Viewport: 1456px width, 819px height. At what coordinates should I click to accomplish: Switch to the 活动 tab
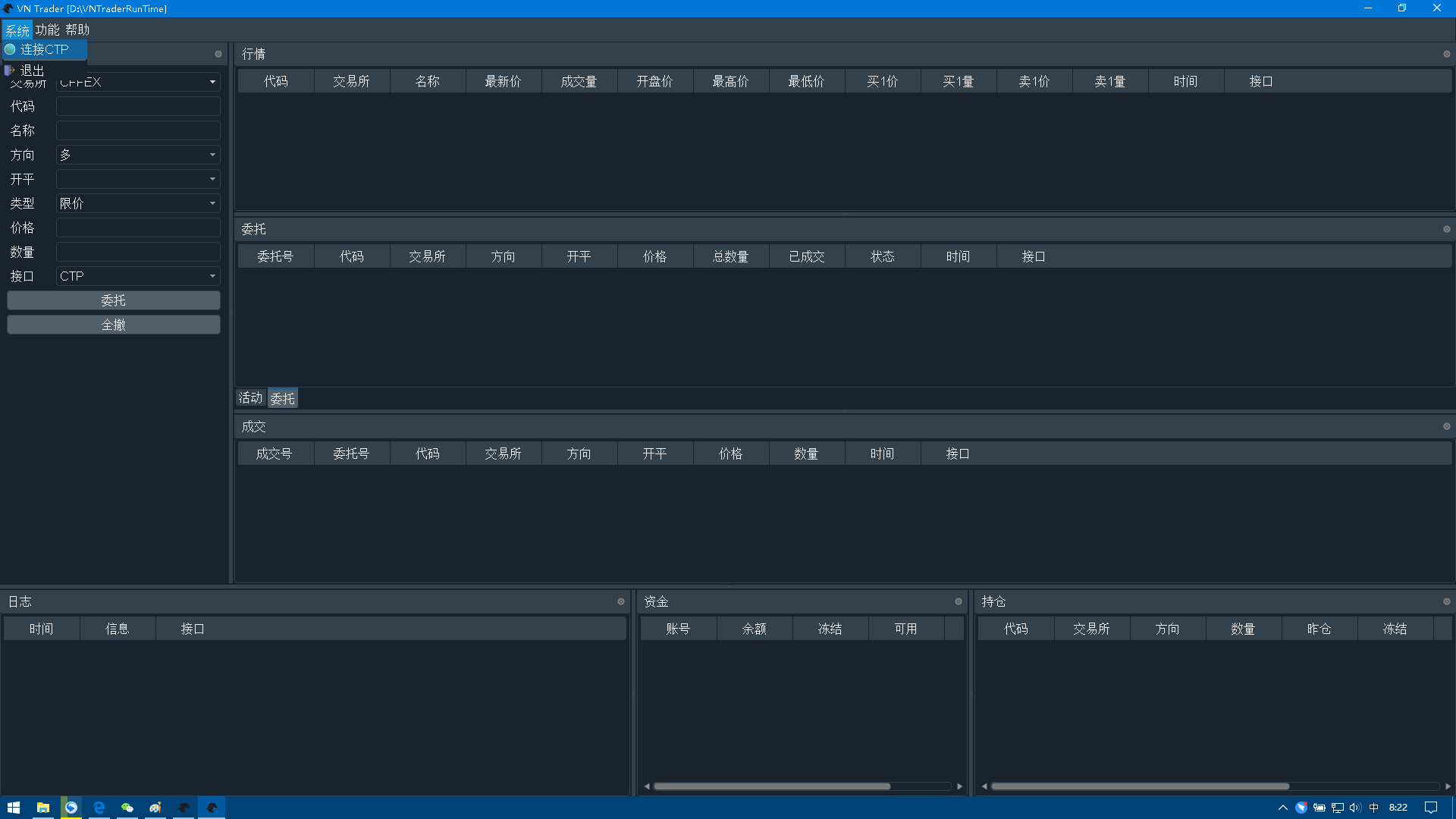click(250, 398)
